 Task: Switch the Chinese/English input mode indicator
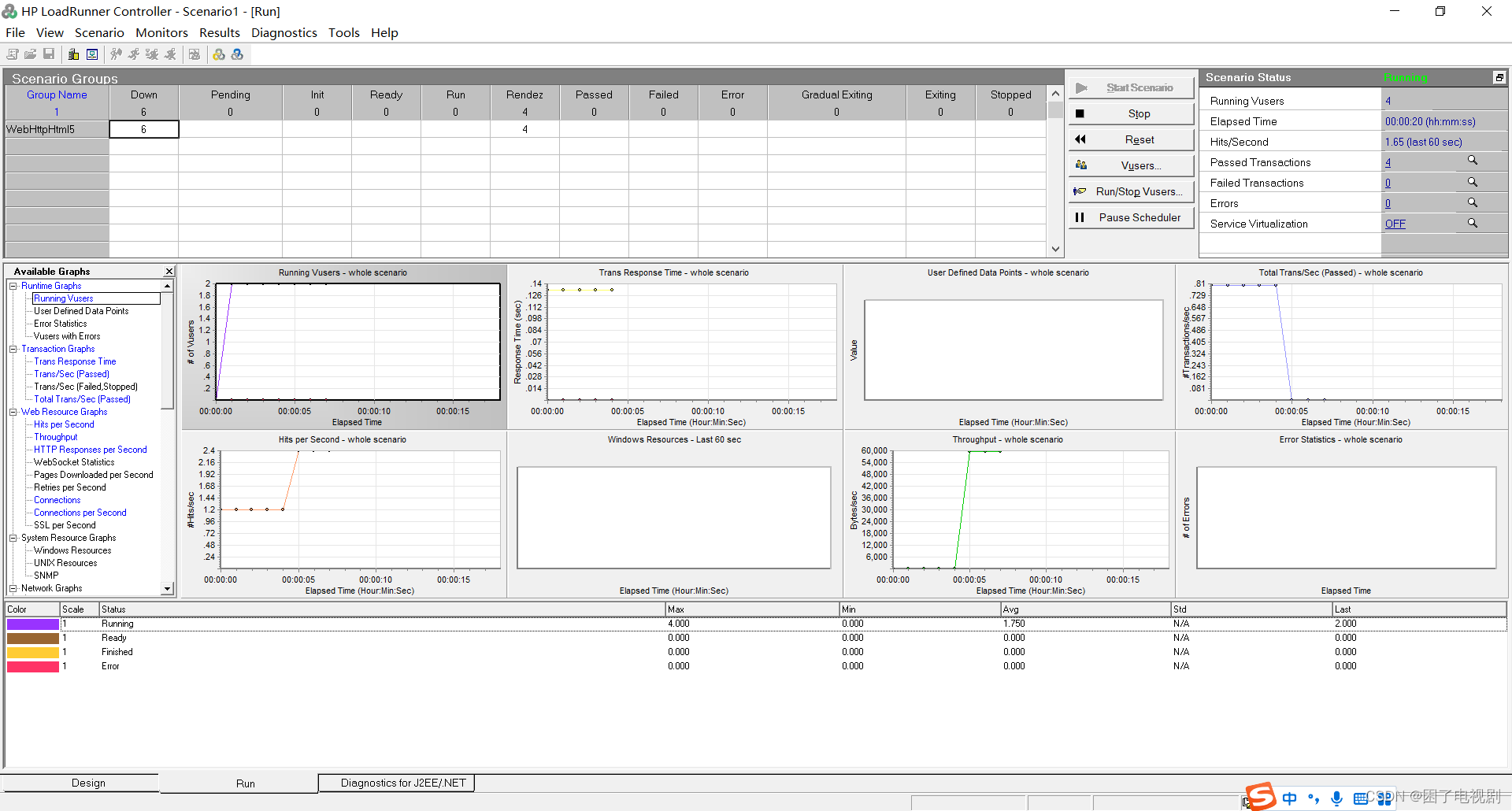point(1289,798)
